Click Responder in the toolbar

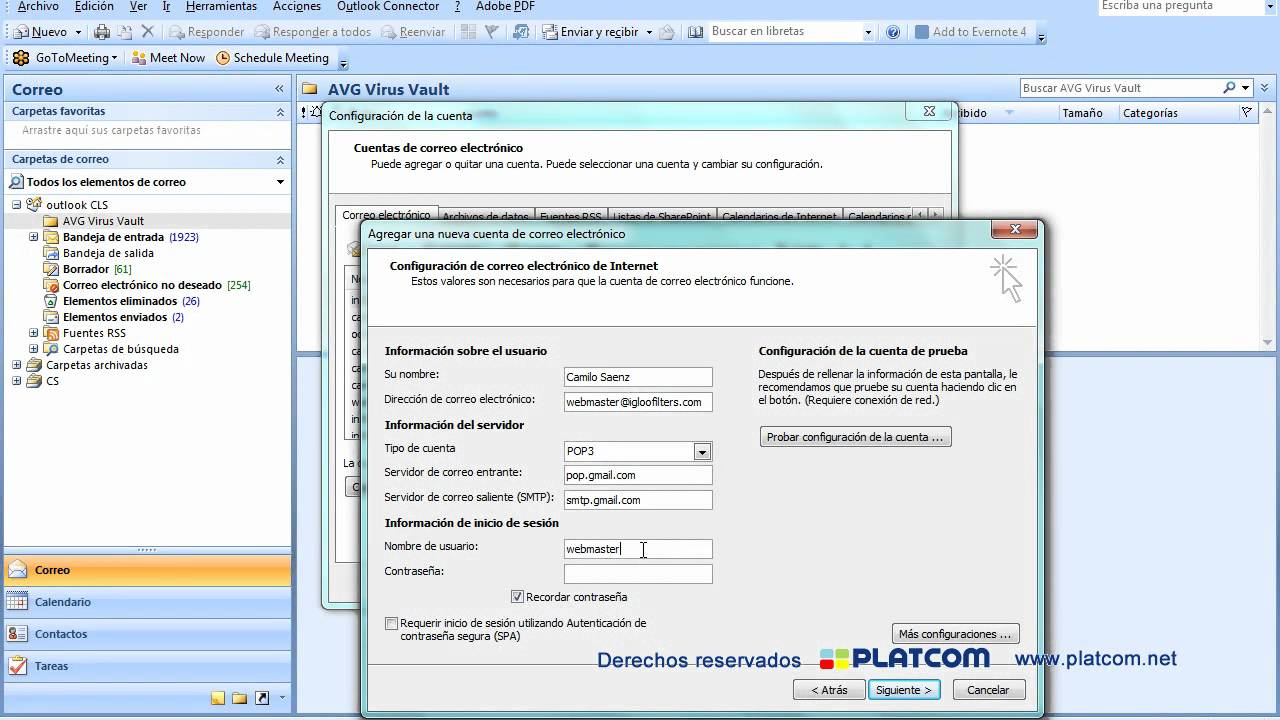point(207,32)
